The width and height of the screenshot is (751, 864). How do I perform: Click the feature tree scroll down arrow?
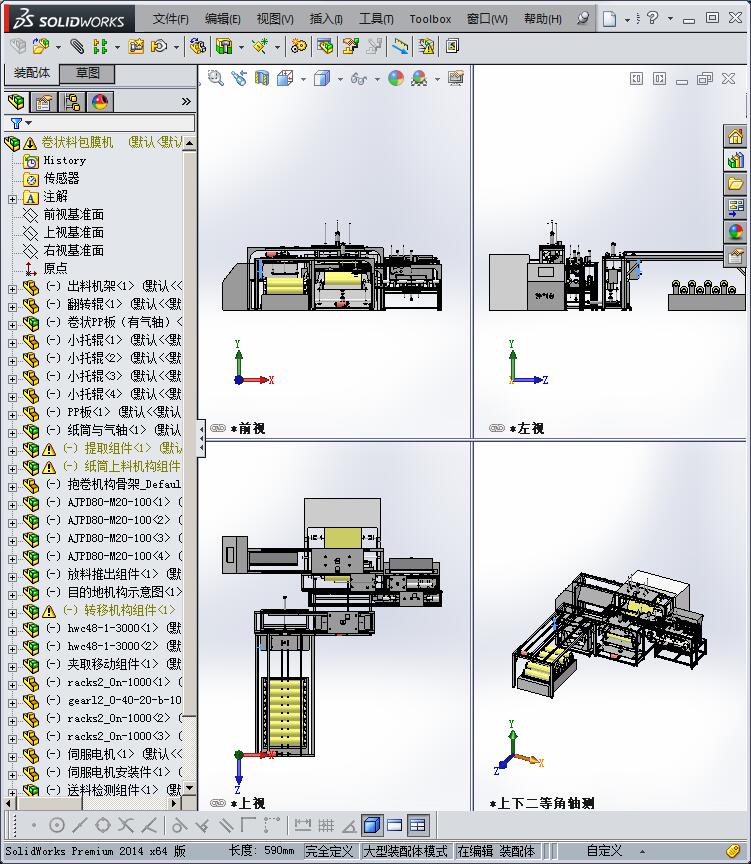190,789
